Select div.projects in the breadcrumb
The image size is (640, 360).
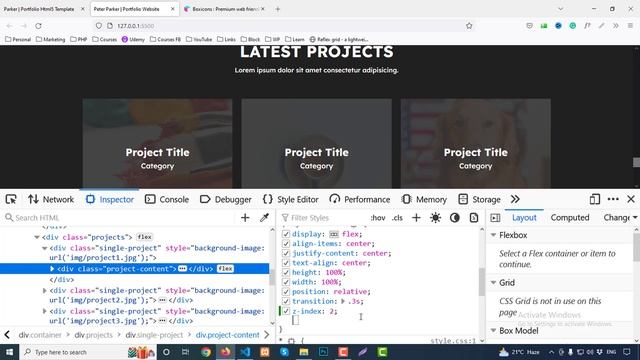tap(93, 335)
